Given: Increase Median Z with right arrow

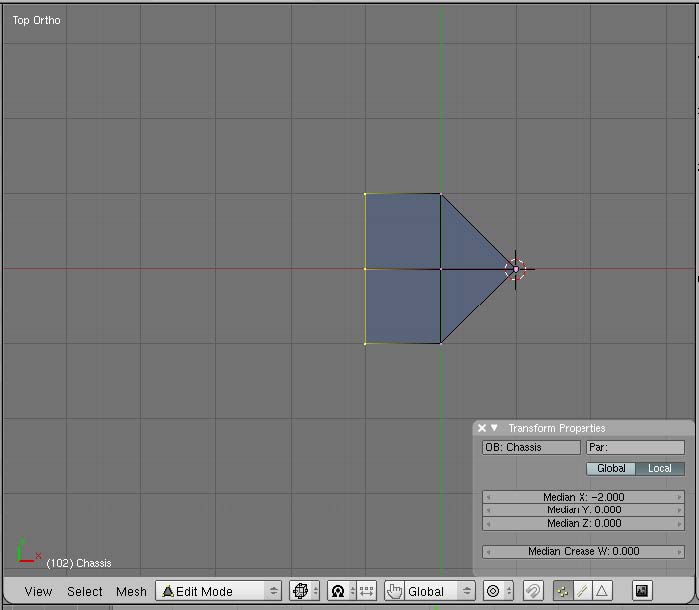Looking at the screenshot, I should click(x=679, y=523).
